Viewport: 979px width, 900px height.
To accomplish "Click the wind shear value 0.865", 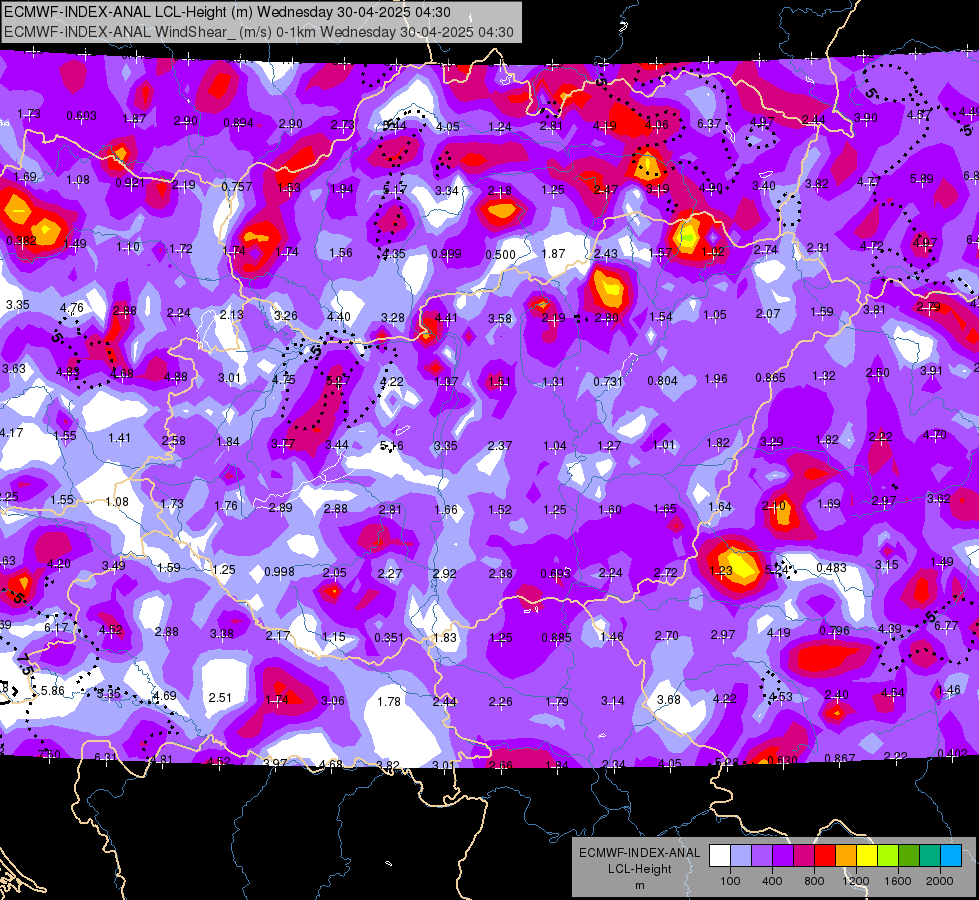I will 770,378.
